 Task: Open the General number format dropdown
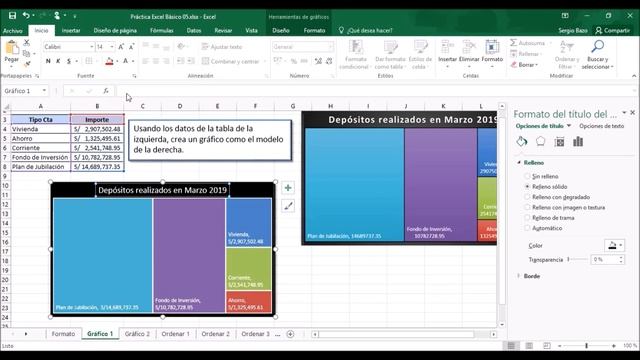331,47
